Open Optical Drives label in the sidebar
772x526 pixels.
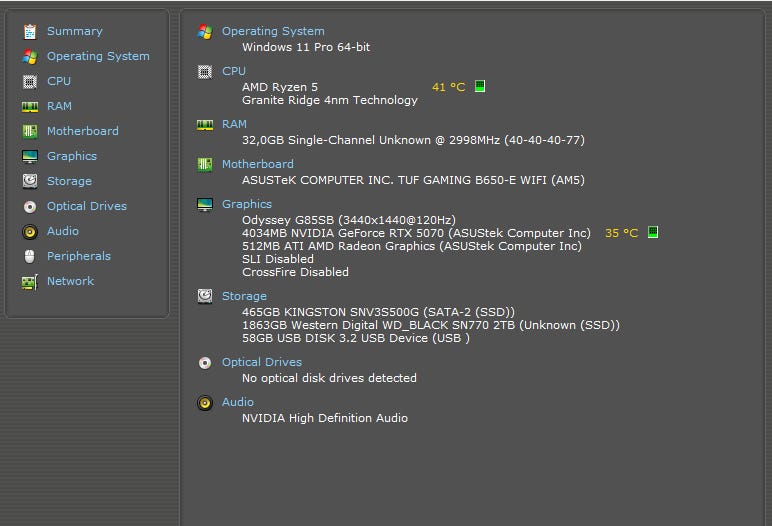(x=87, y=206)
